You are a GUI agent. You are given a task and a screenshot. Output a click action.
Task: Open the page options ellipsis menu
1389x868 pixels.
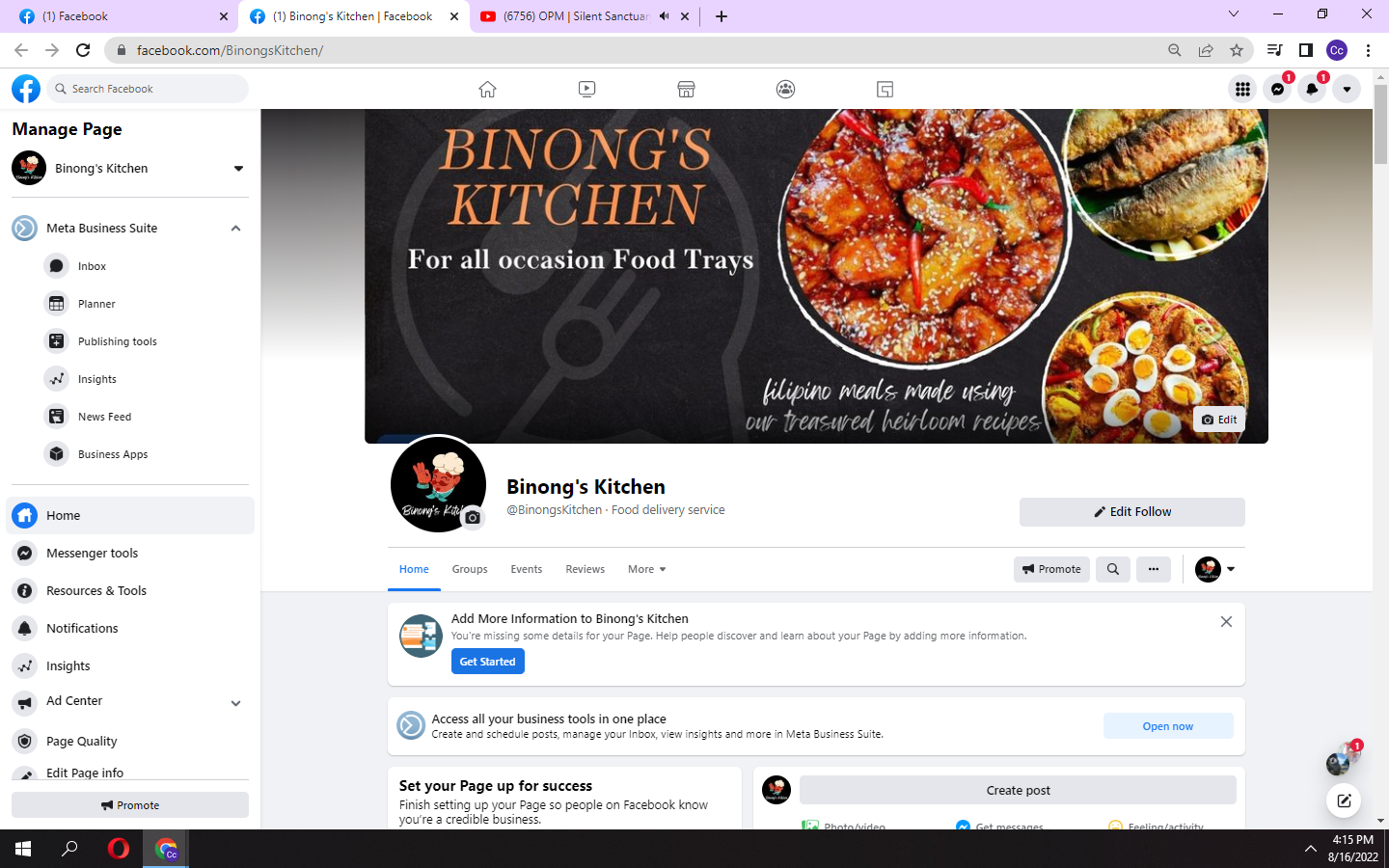click(x=1154, y=569)
